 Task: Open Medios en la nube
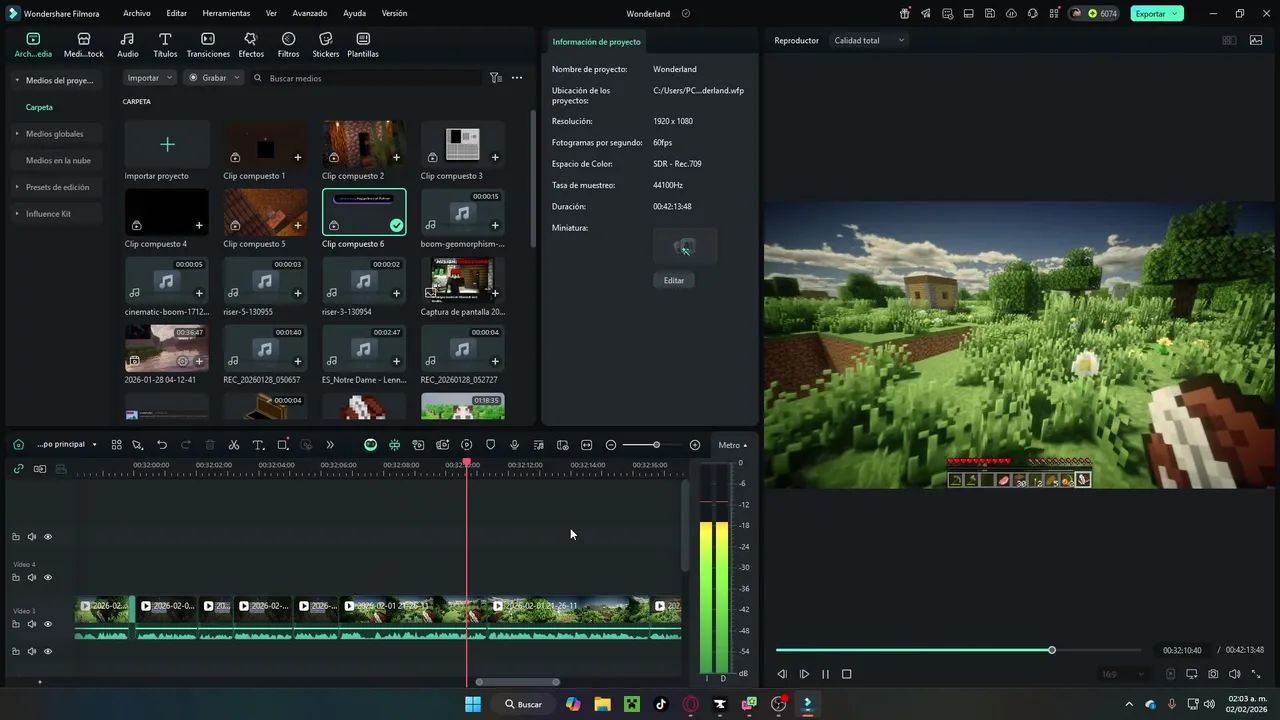click(x=58, y=160)
